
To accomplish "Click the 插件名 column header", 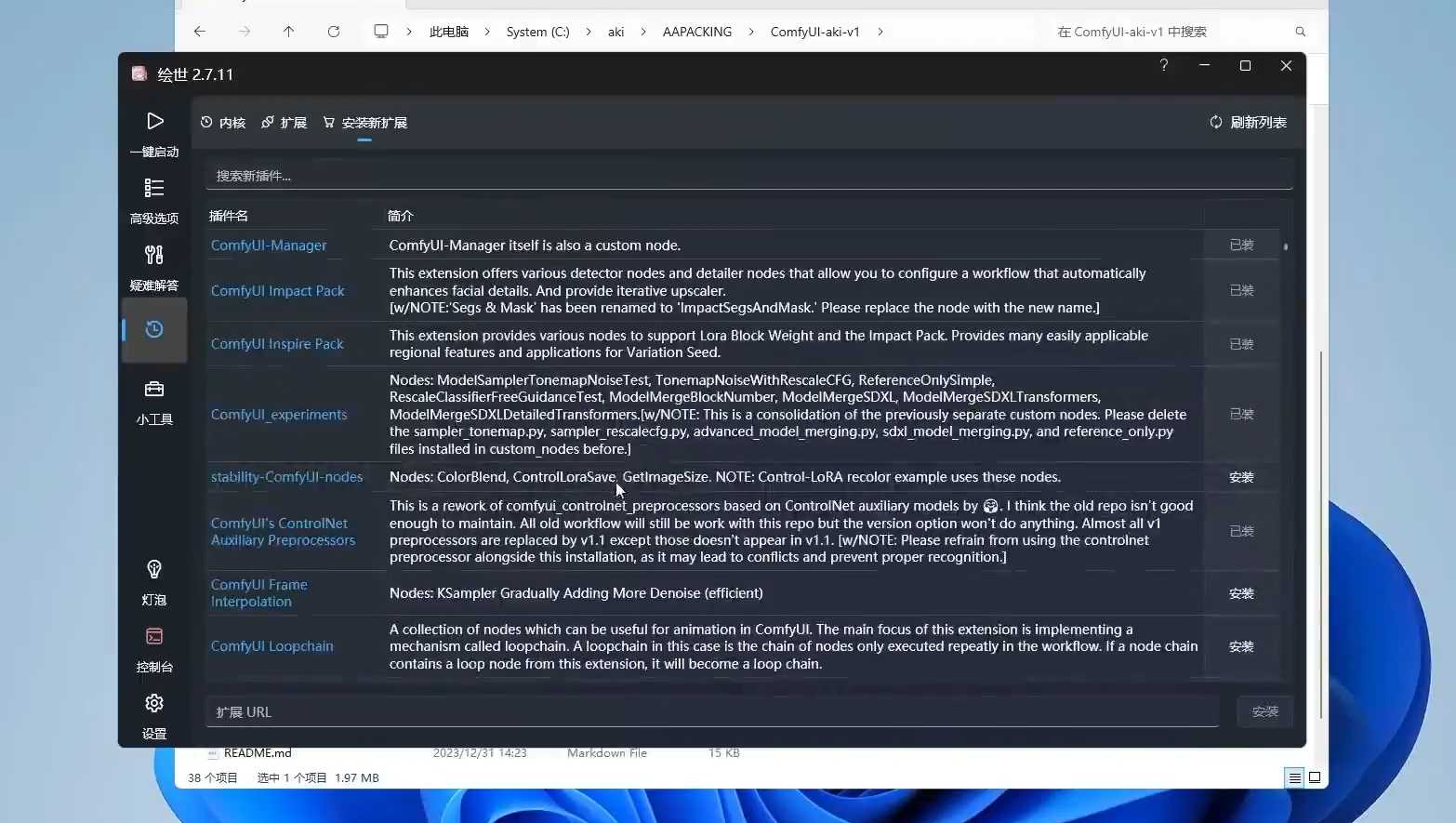I will click(x=228, y=216).
